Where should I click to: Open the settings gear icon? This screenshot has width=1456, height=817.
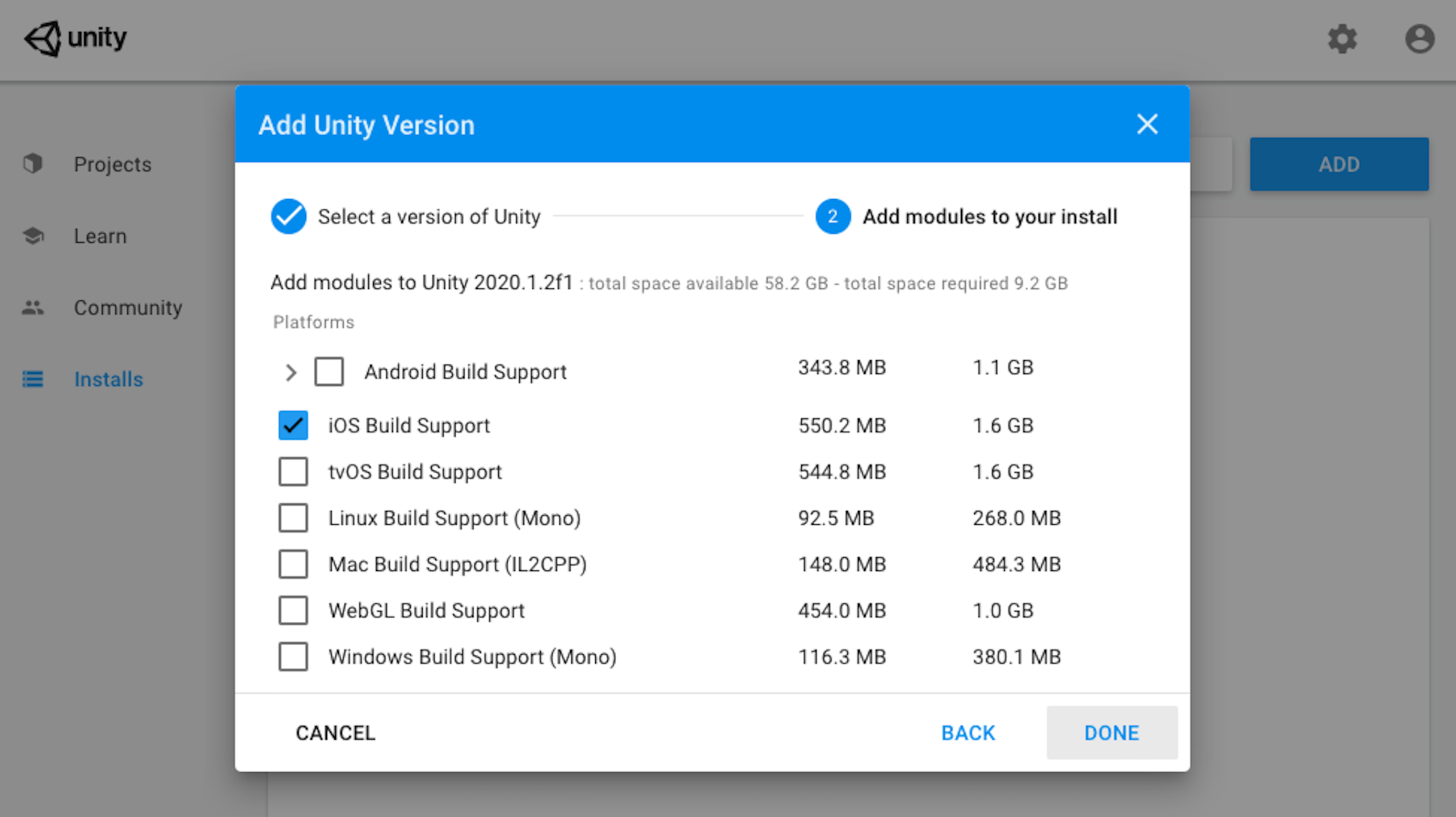point(1342,39)
